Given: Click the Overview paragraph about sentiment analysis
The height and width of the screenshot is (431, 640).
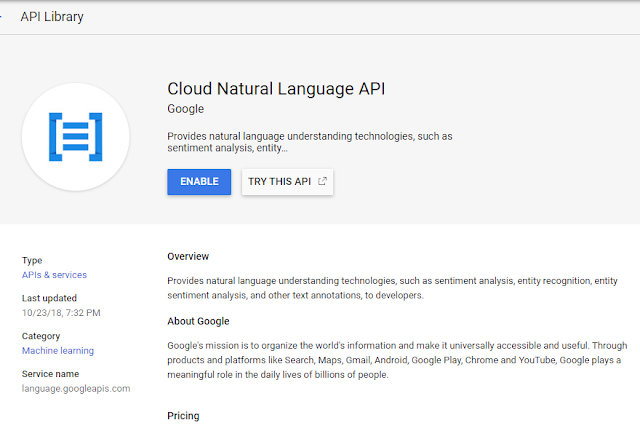Looking at the screenshot, I should coord(392,288).
